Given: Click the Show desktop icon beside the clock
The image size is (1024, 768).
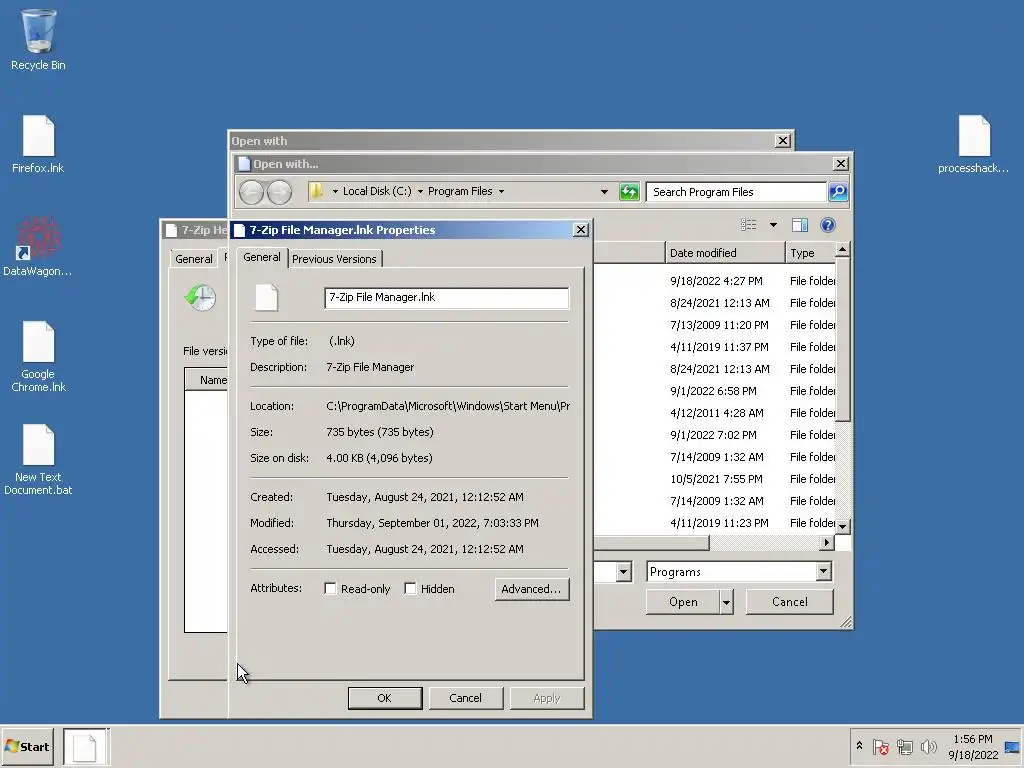Looking at the screenshot, I should [x=1012, y=747].
